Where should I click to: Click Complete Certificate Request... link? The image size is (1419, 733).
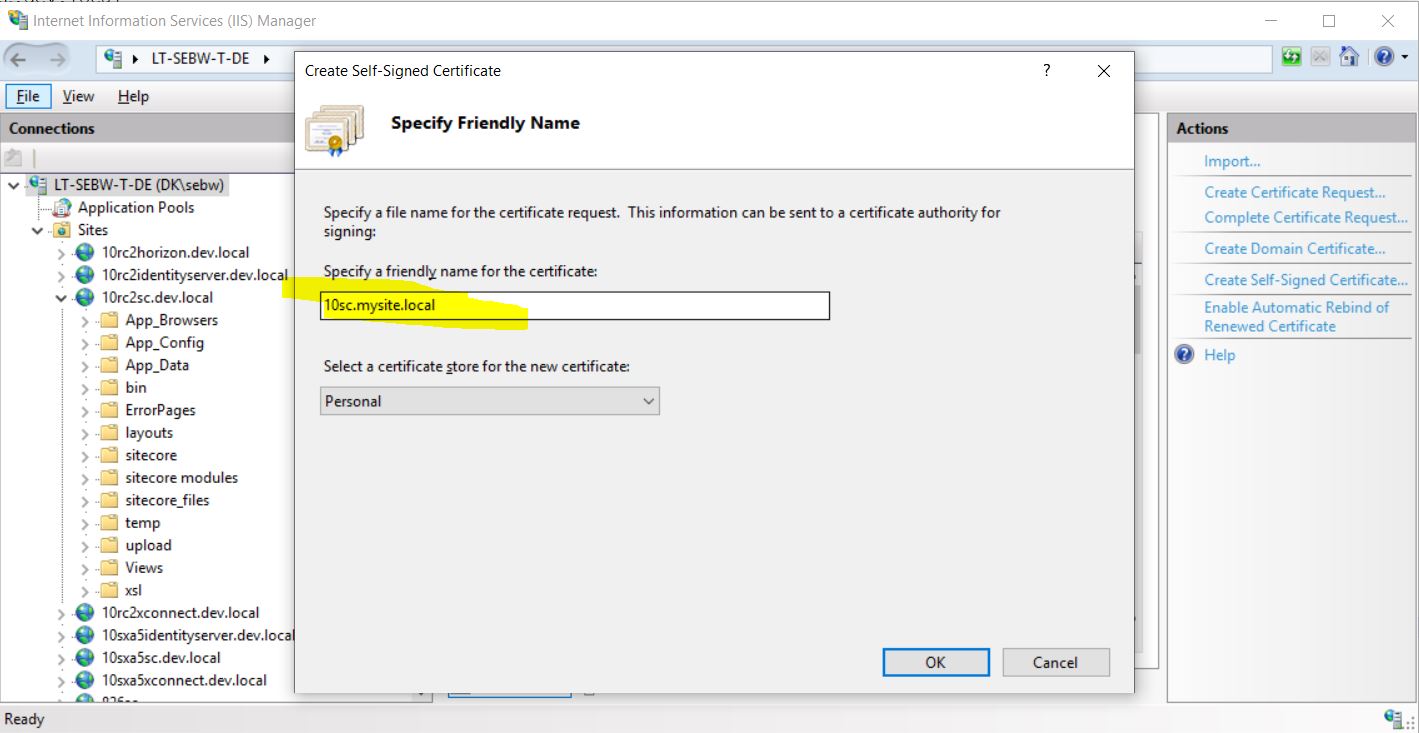[1306, 217]
